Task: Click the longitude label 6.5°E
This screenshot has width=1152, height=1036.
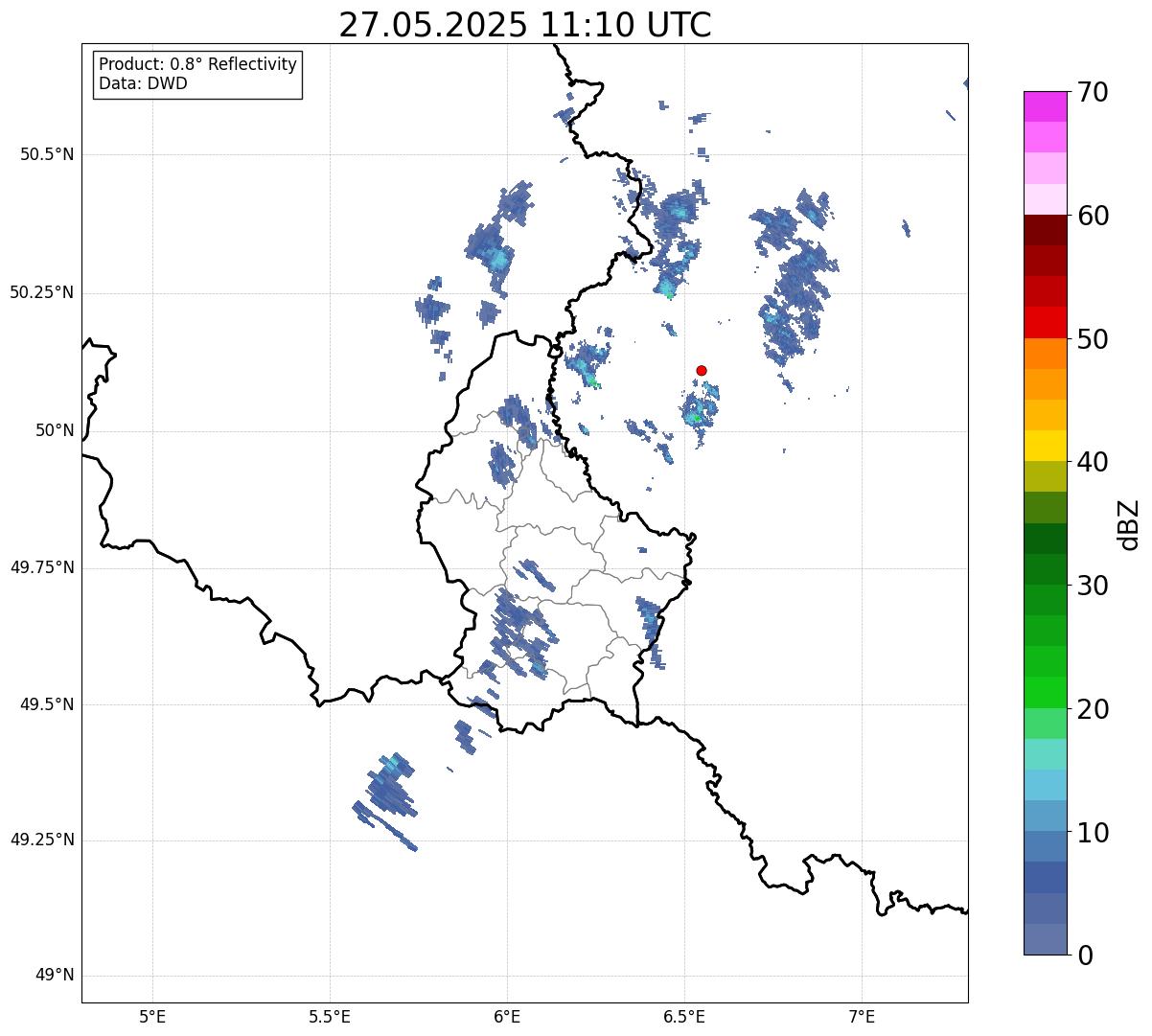Action: click(x=684, y=1016)
